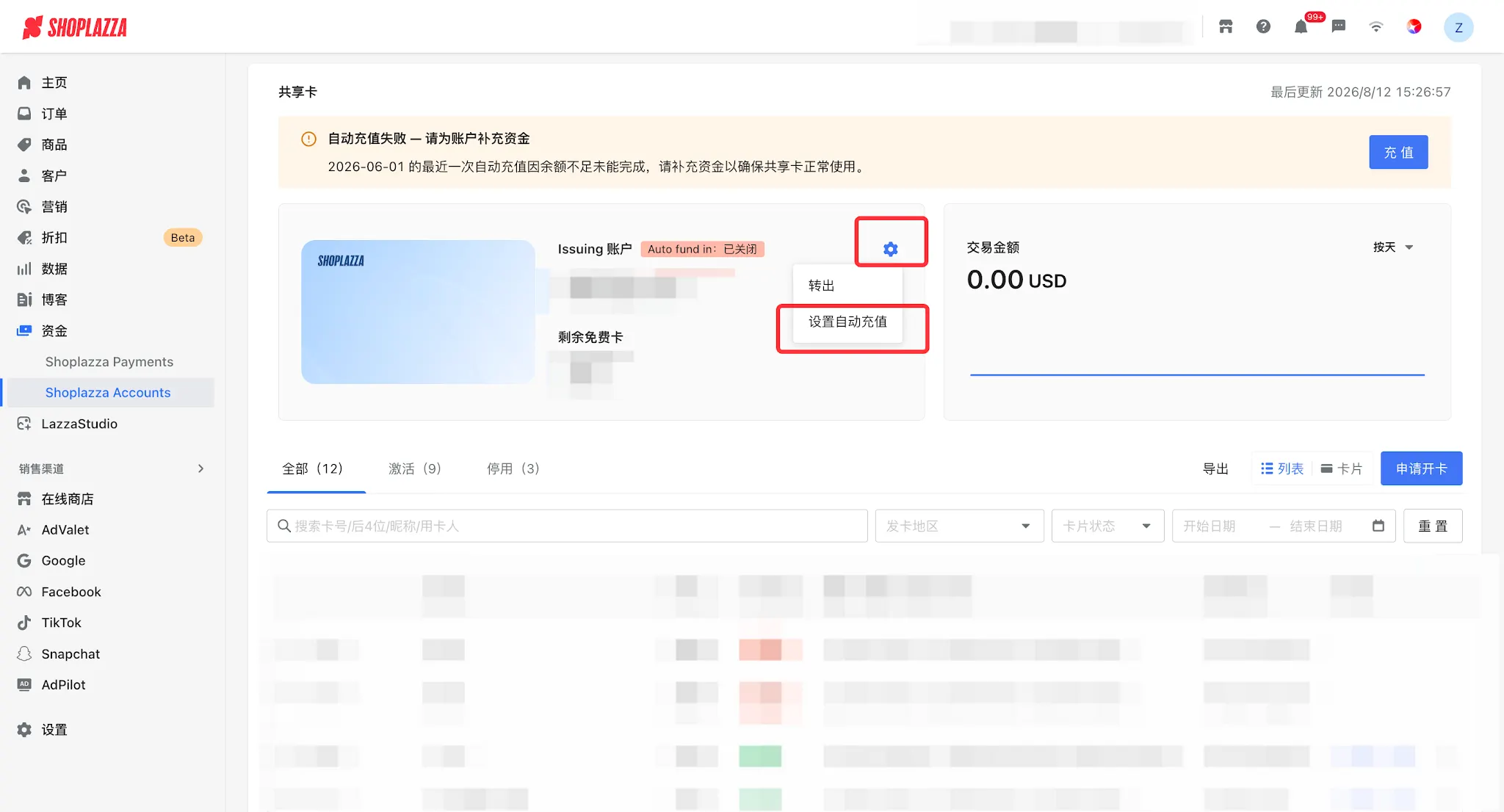This screenshot has width=1504, height=812.
Task: Click the LazzaStudio icon in sidebar
Action: click(24, 424)
